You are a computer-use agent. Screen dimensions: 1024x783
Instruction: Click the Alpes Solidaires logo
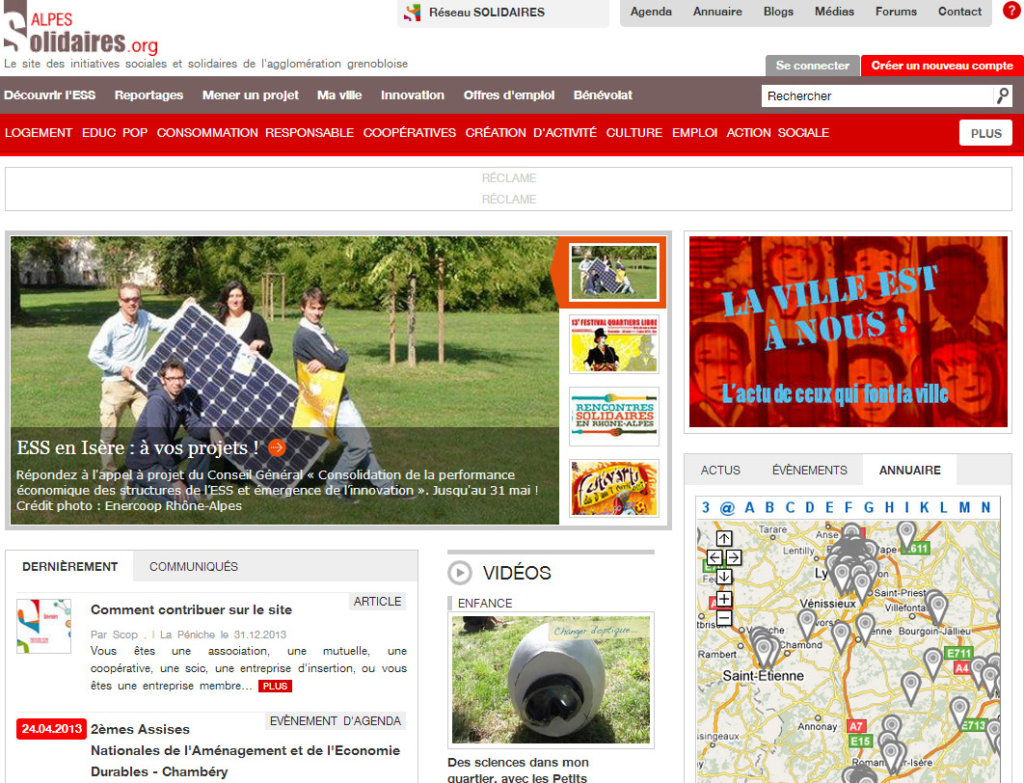pyautogui.click(x=80, y=27)
